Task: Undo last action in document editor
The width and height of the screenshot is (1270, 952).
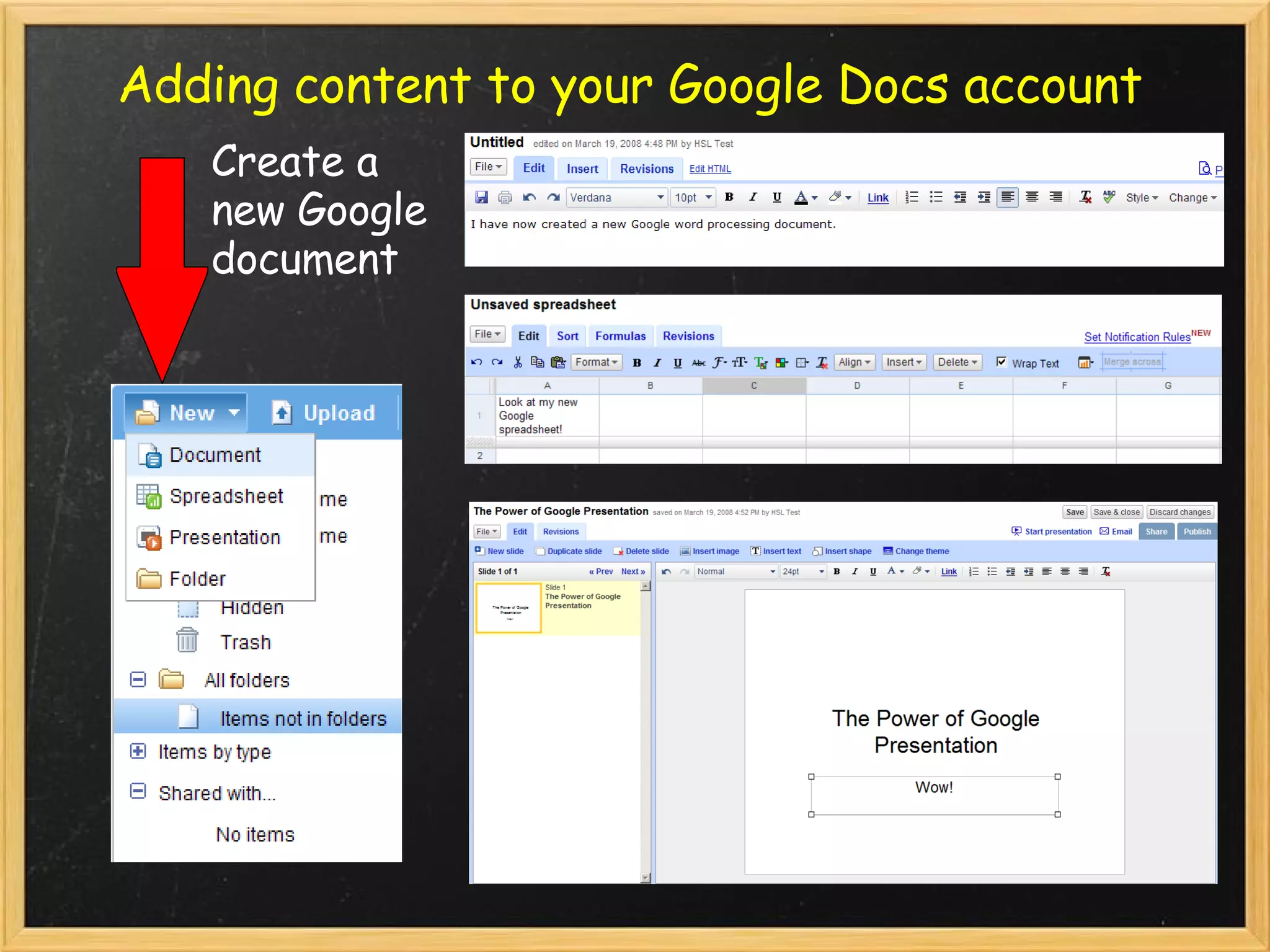Action: tap(529, 197)
